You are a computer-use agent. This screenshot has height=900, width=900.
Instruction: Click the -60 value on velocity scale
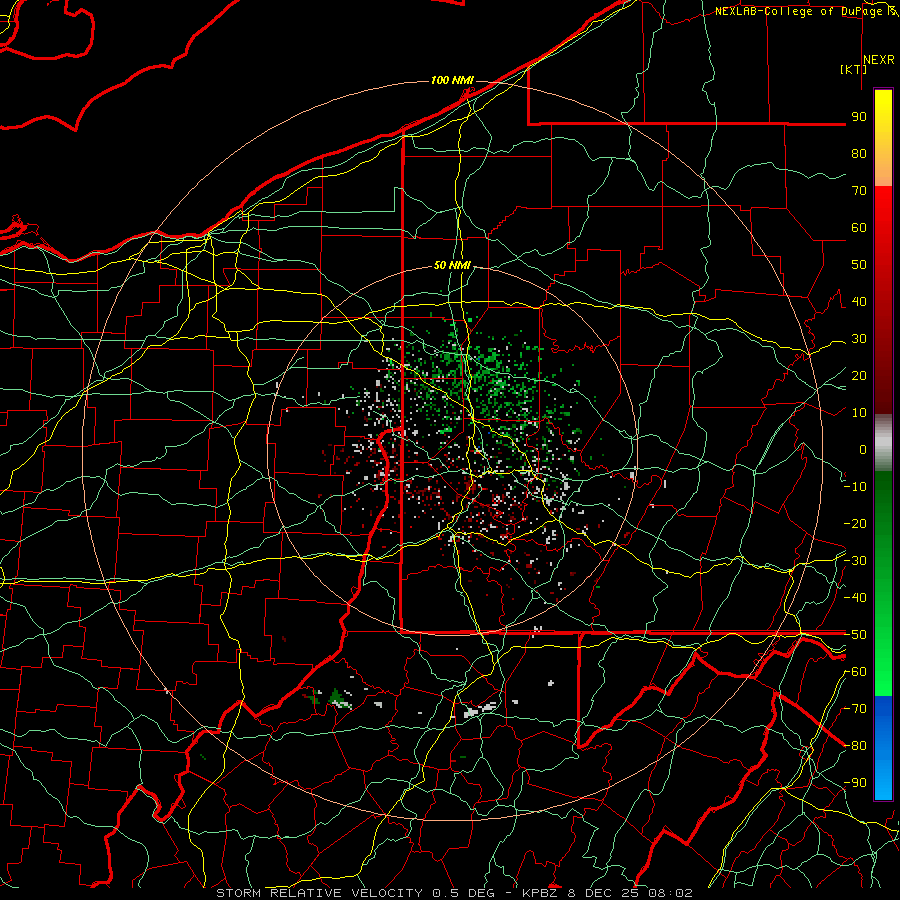855,672
